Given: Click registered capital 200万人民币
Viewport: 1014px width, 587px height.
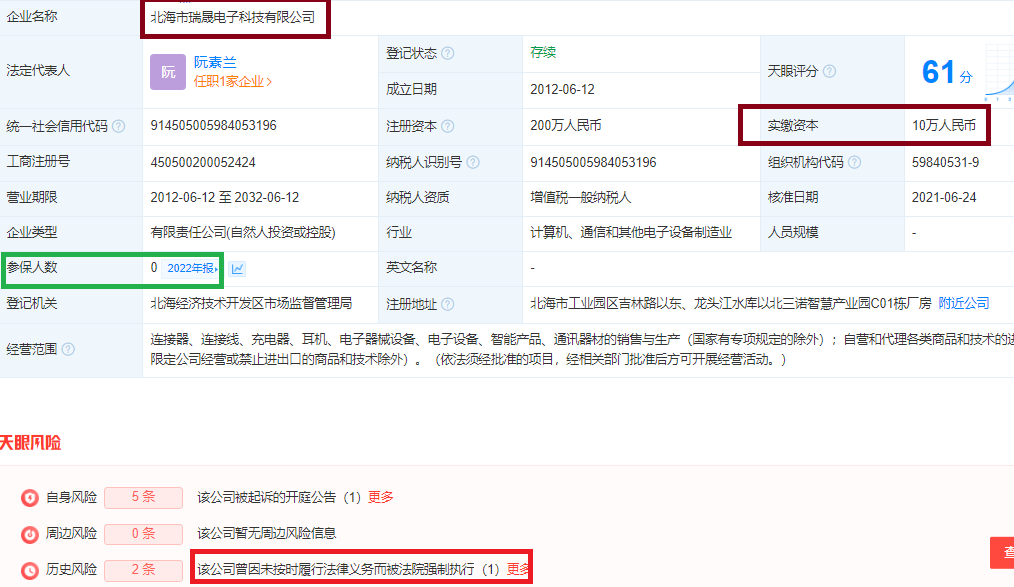Looking at the screenshot, I should 566,125.
